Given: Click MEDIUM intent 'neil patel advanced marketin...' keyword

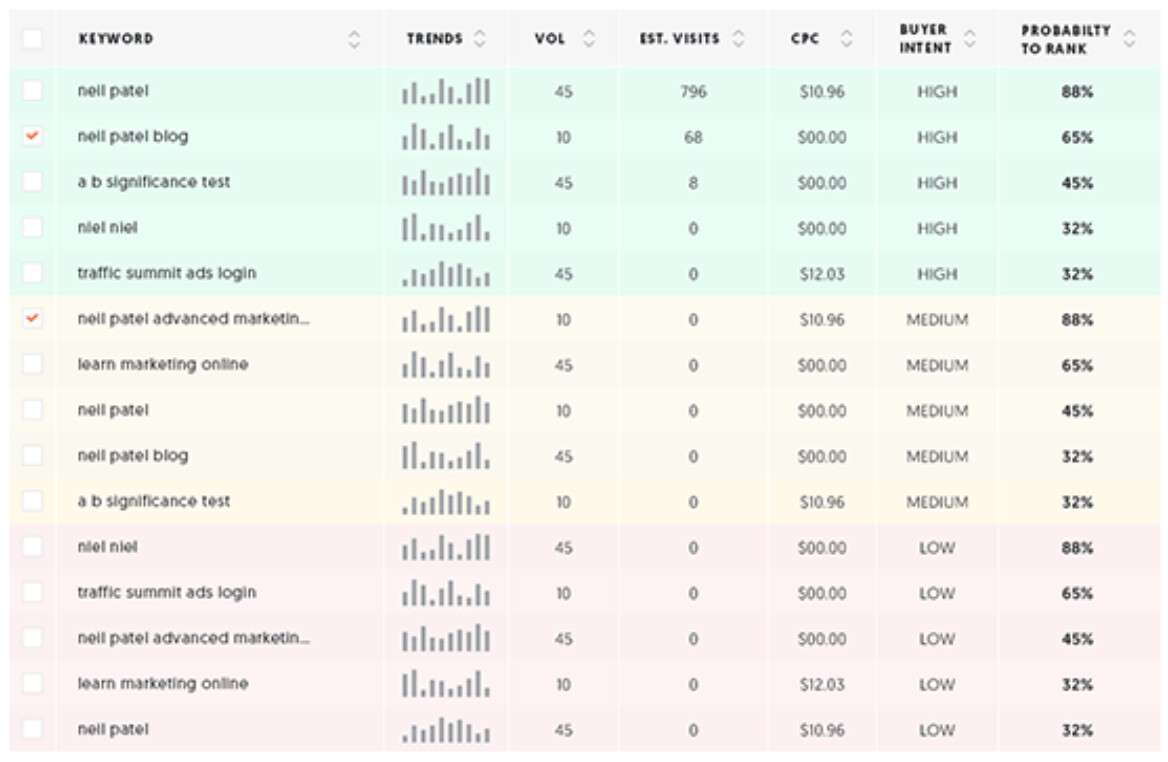Looking at the screenshot, I should click(194, 319).
